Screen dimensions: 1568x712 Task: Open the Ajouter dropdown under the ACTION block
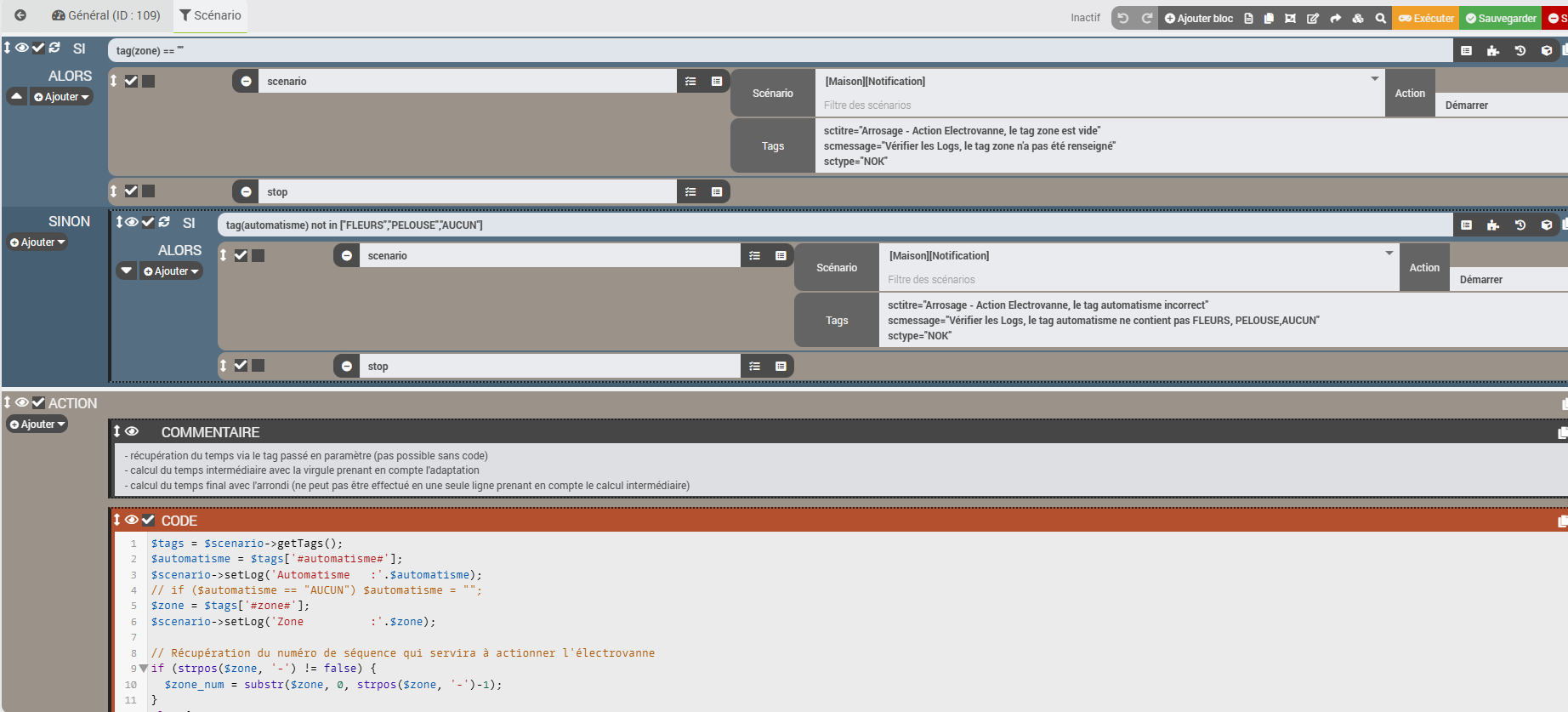37,424
